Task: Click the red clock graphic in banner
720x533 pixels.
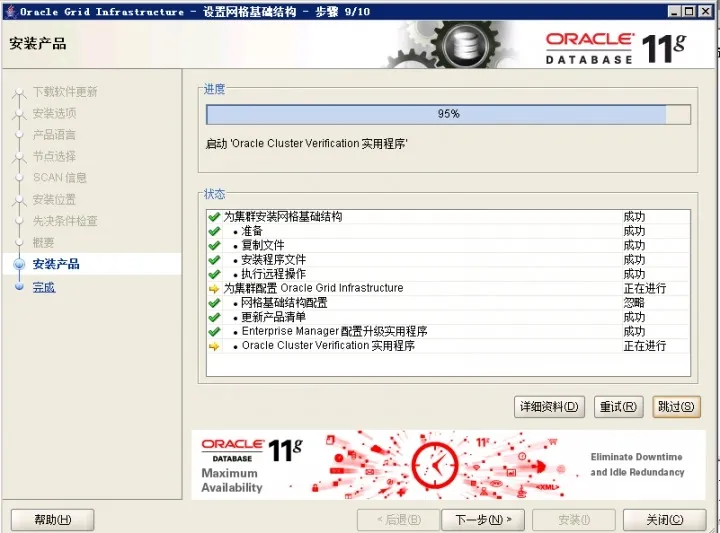Action: point(434,466)
